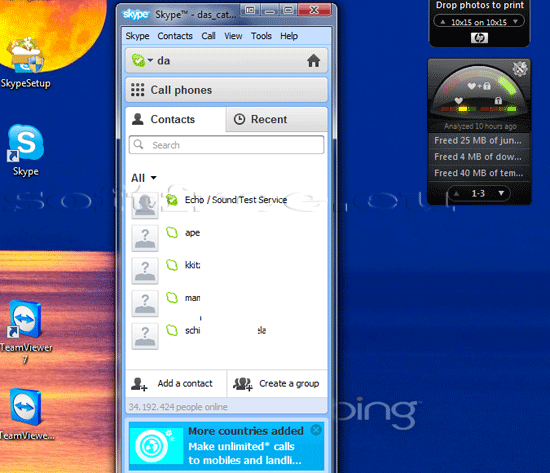Select Echo / Sound Test Service contact
The width and height of the screenshot is (550, 473).
226,204
